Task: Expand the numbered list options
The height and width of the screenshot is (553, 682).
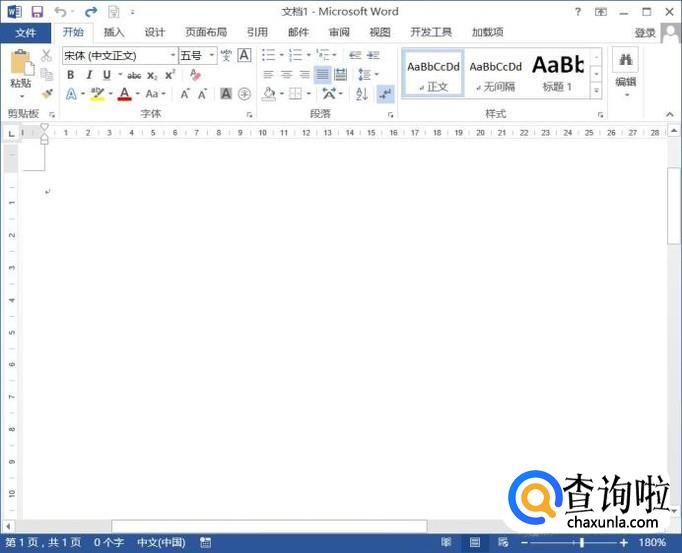Action: [x=308, y=55]
